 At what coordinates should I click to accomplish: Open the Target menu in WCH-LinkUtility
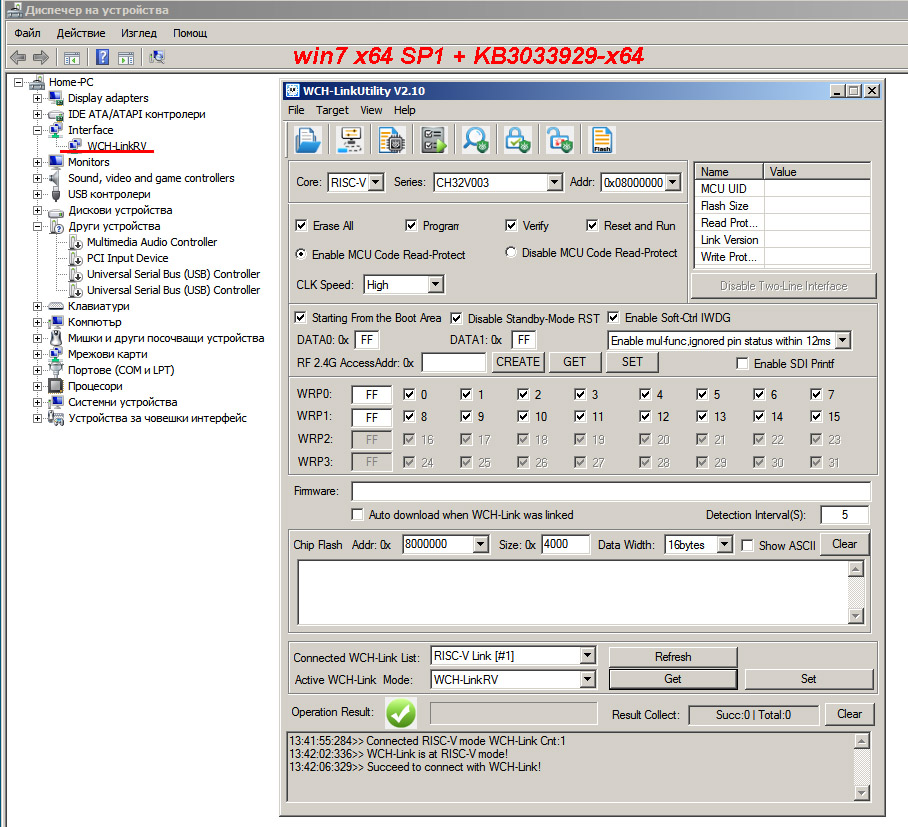pos(332,110)
